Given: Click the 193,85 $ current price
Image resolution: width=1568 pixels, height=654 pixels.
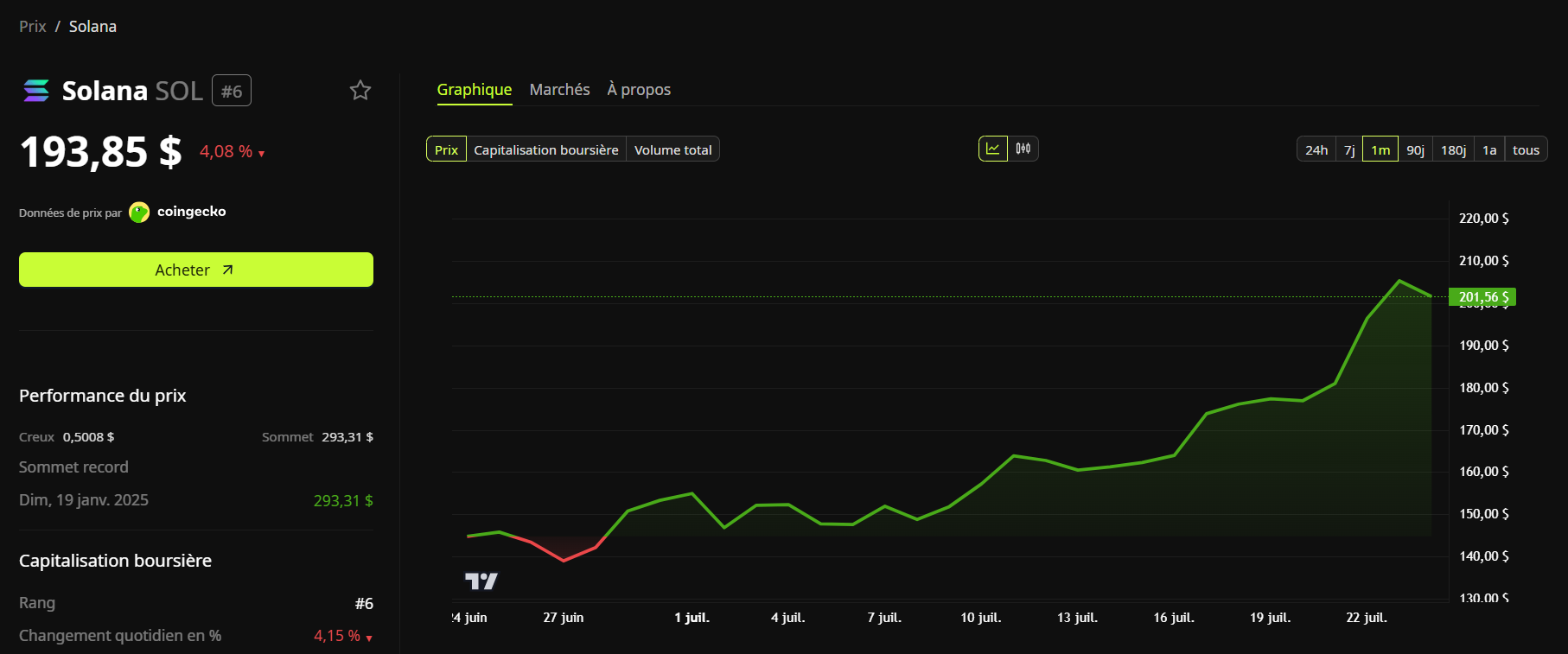Looking at the screenshot, I should 100,152.
